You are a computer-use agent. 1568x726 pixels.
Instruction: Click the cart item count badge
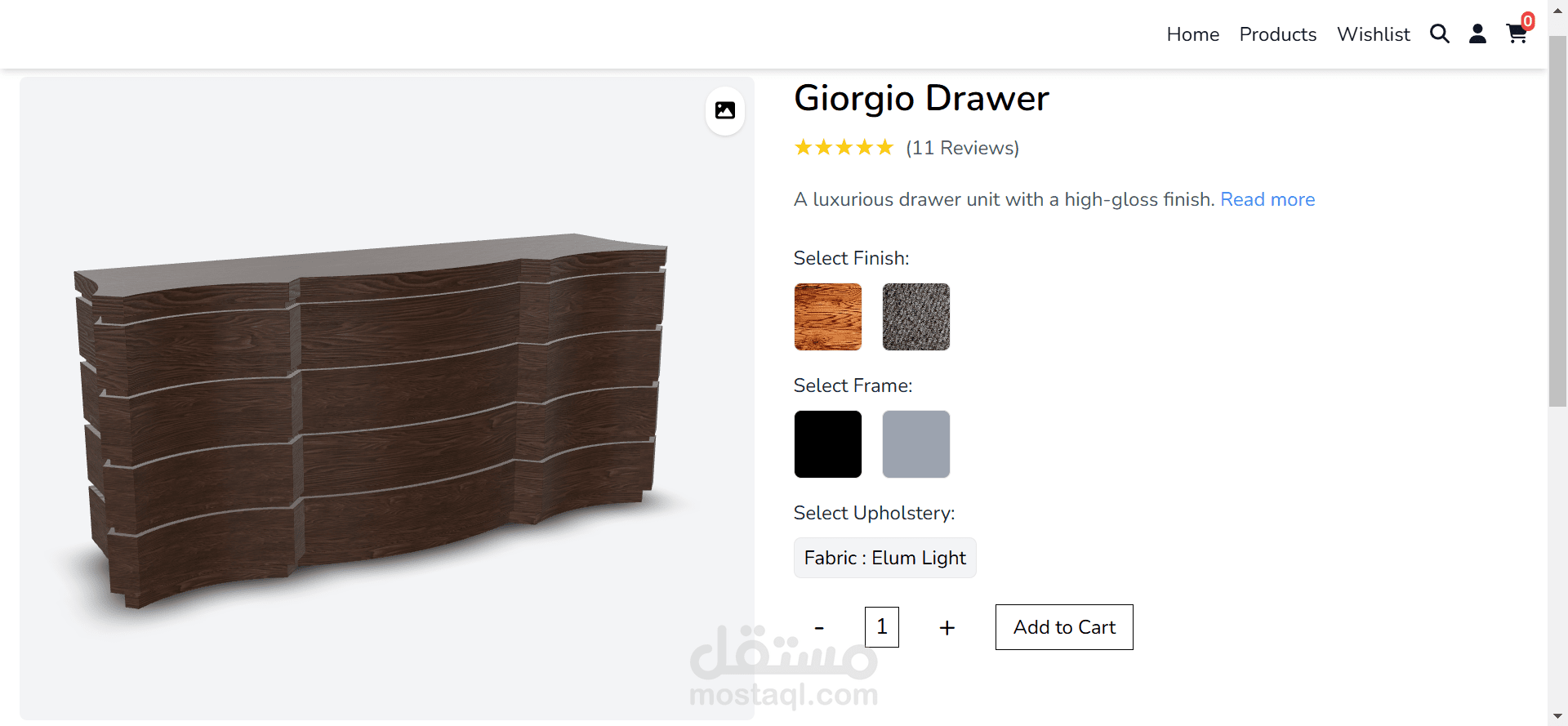tap(1528, 21)
